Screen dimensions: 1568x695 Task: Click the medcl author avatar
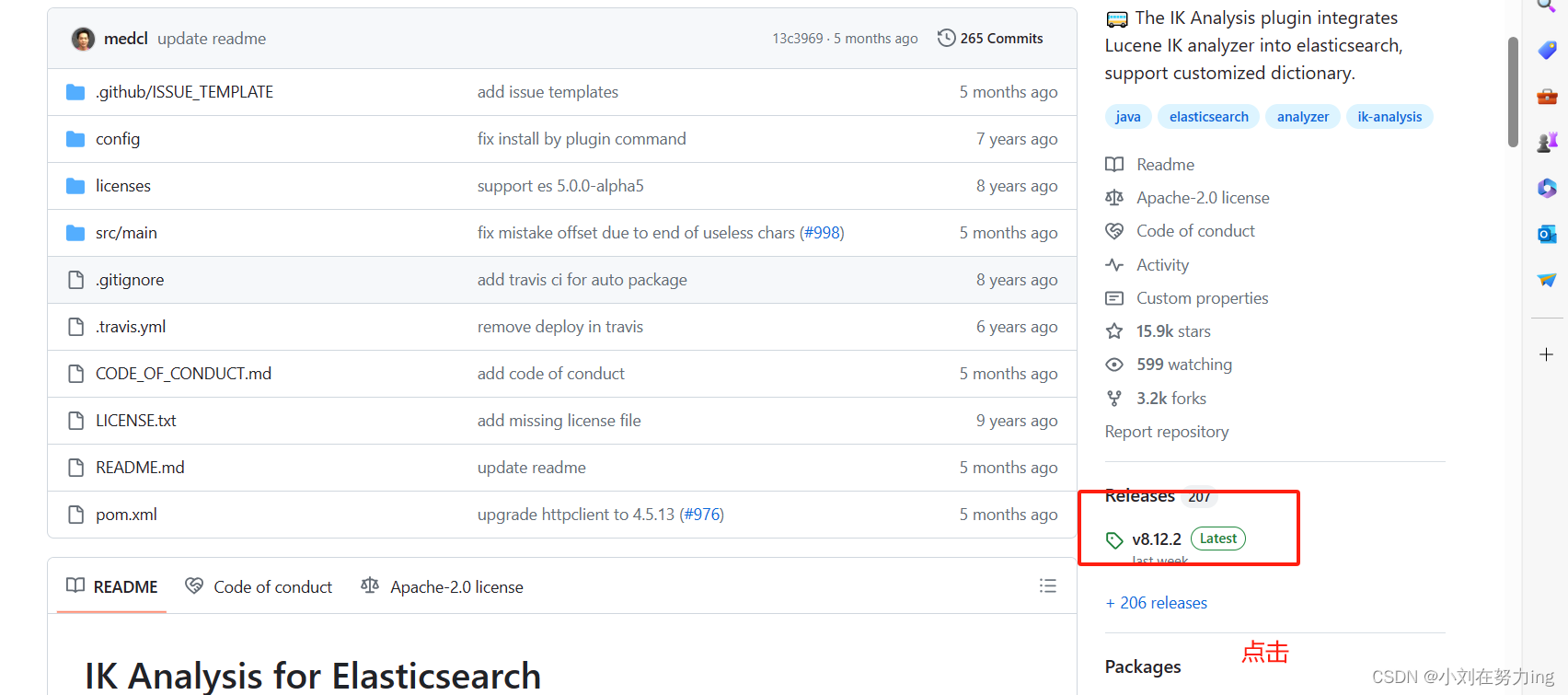point(84,39)
